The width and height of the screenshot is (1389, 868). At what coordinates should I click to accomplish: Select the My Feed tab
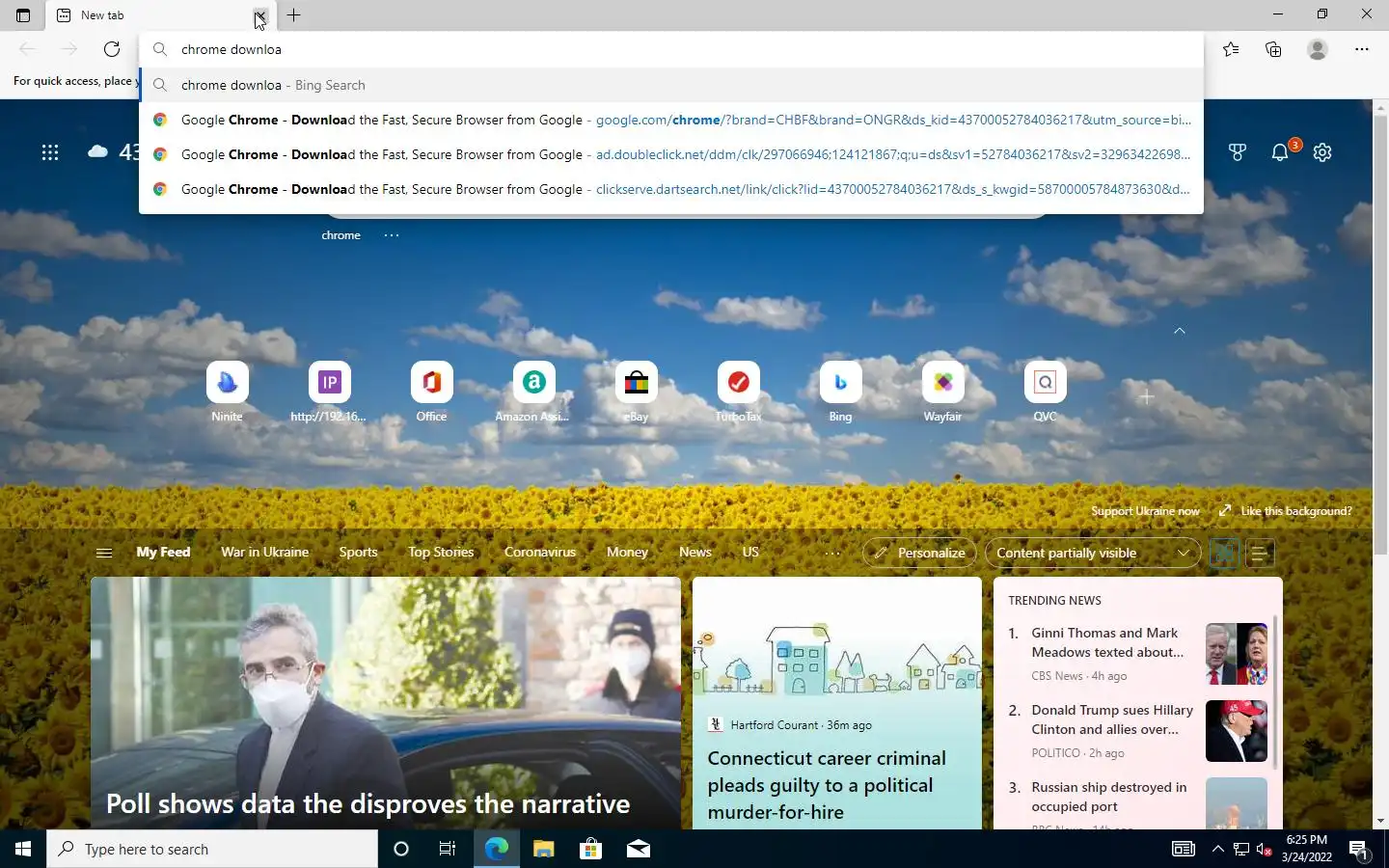163,552
